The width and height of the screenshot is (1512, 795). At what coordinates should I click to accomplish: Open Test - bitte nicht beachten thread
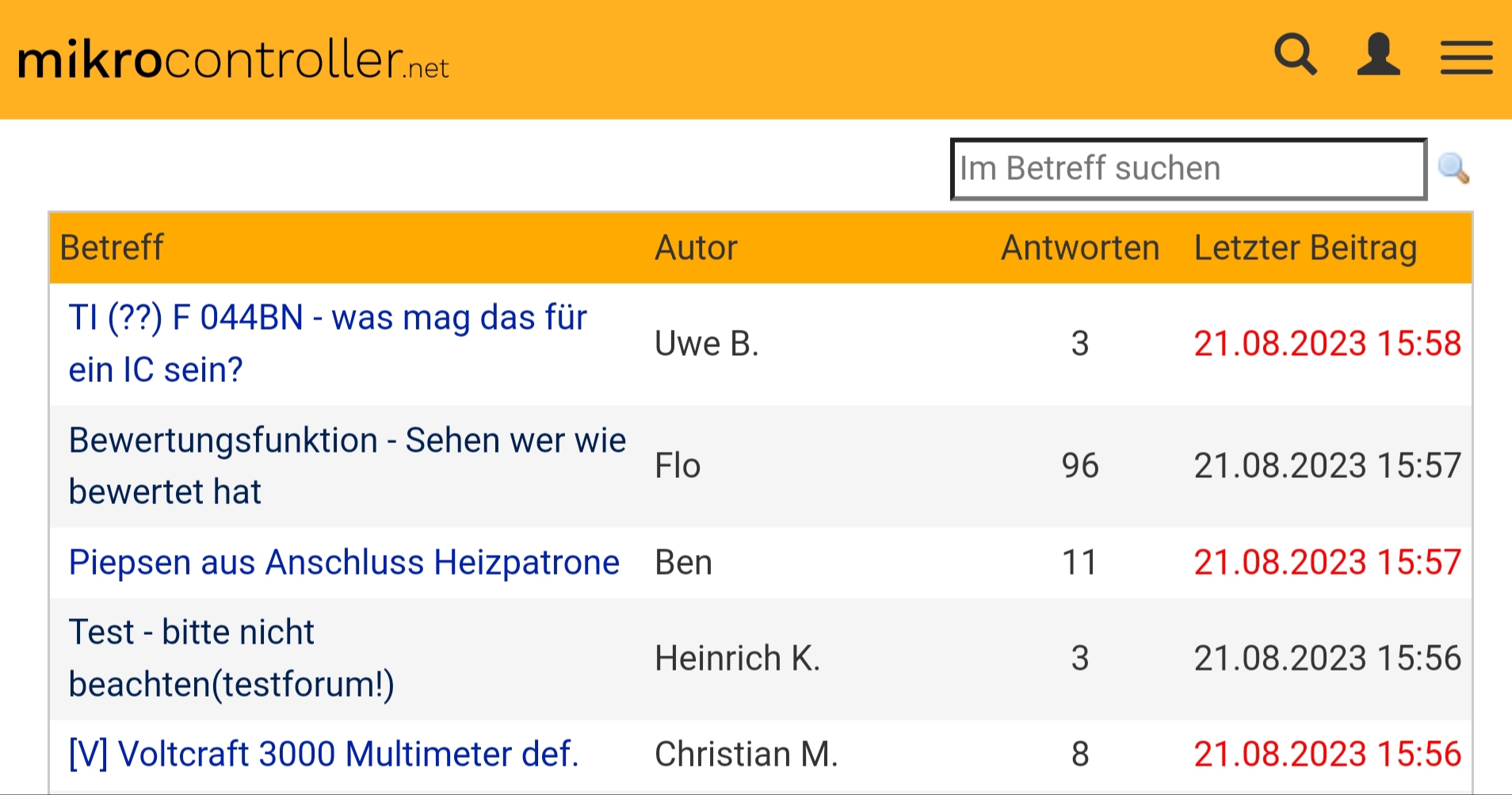pyautogui.click(x=231, y=658)
